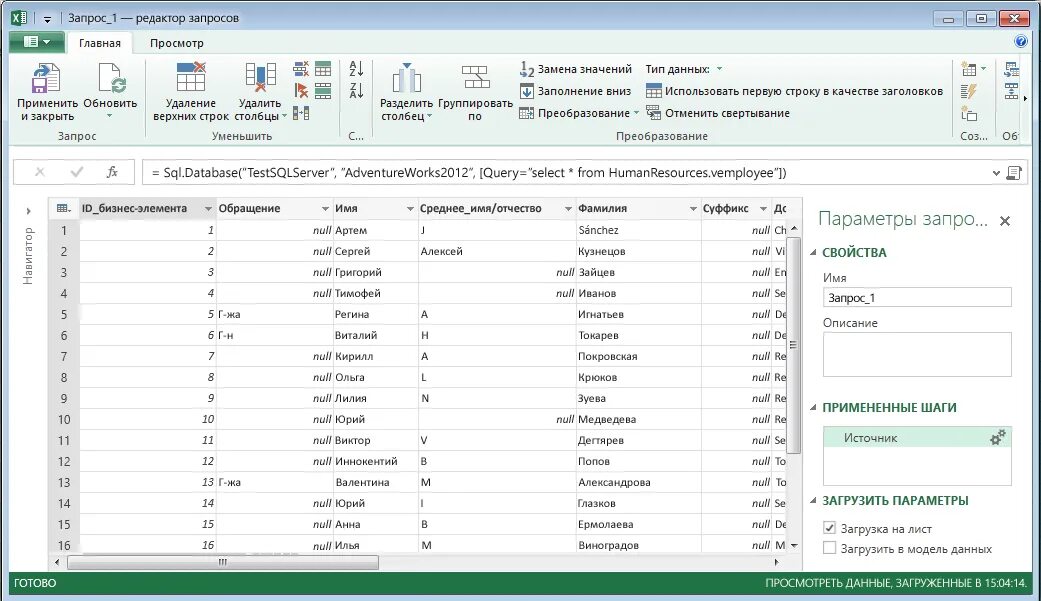Open filter dropdown for Среднее_имя/отчество column
This screenshot has height=601, width=1041.
[568, 209]
